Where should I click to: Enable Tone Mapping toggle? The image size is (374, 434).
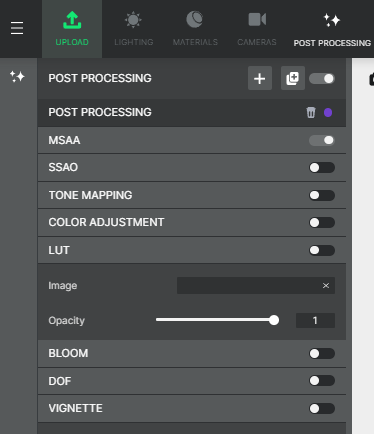pos(322,195)
